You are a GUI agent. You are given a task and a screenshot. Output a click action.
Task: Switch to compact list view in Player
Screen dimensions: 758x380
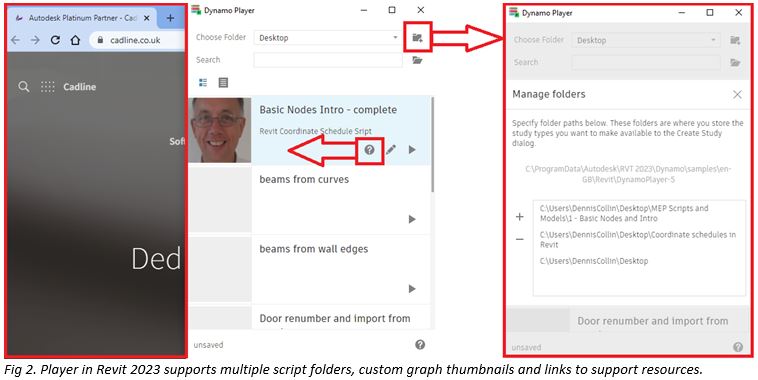coord(223,83)
